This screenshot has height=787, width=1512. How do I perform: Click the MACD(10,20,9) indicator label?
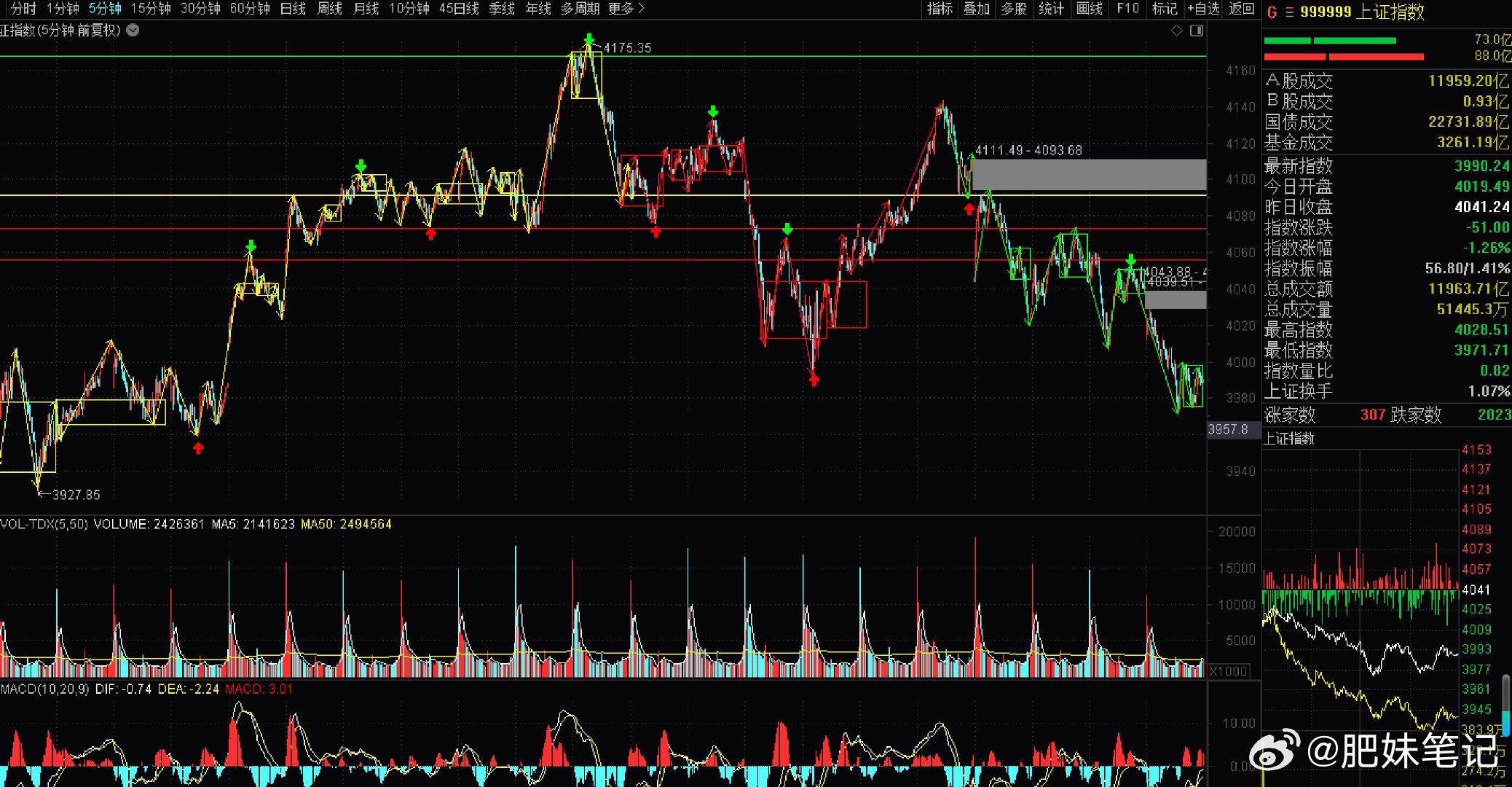pos(44,689)
